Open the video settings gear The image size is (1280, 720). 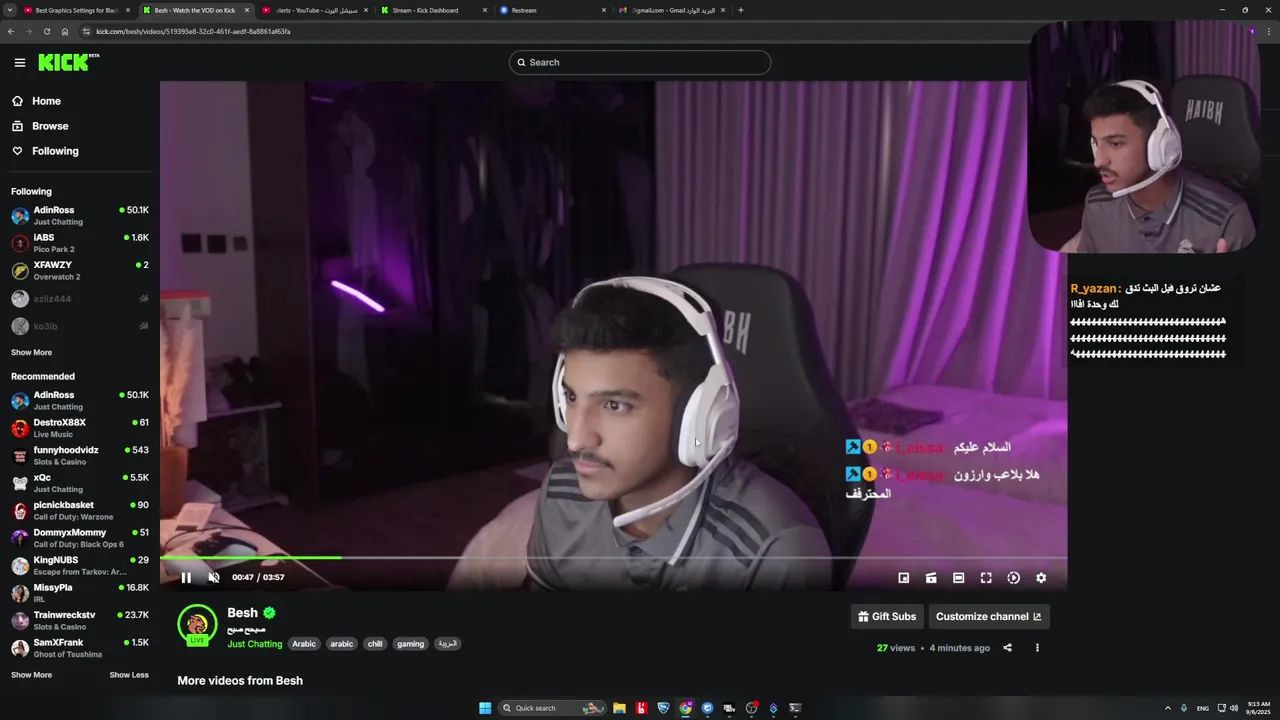pyautogui.click(x=1041, y=578)
